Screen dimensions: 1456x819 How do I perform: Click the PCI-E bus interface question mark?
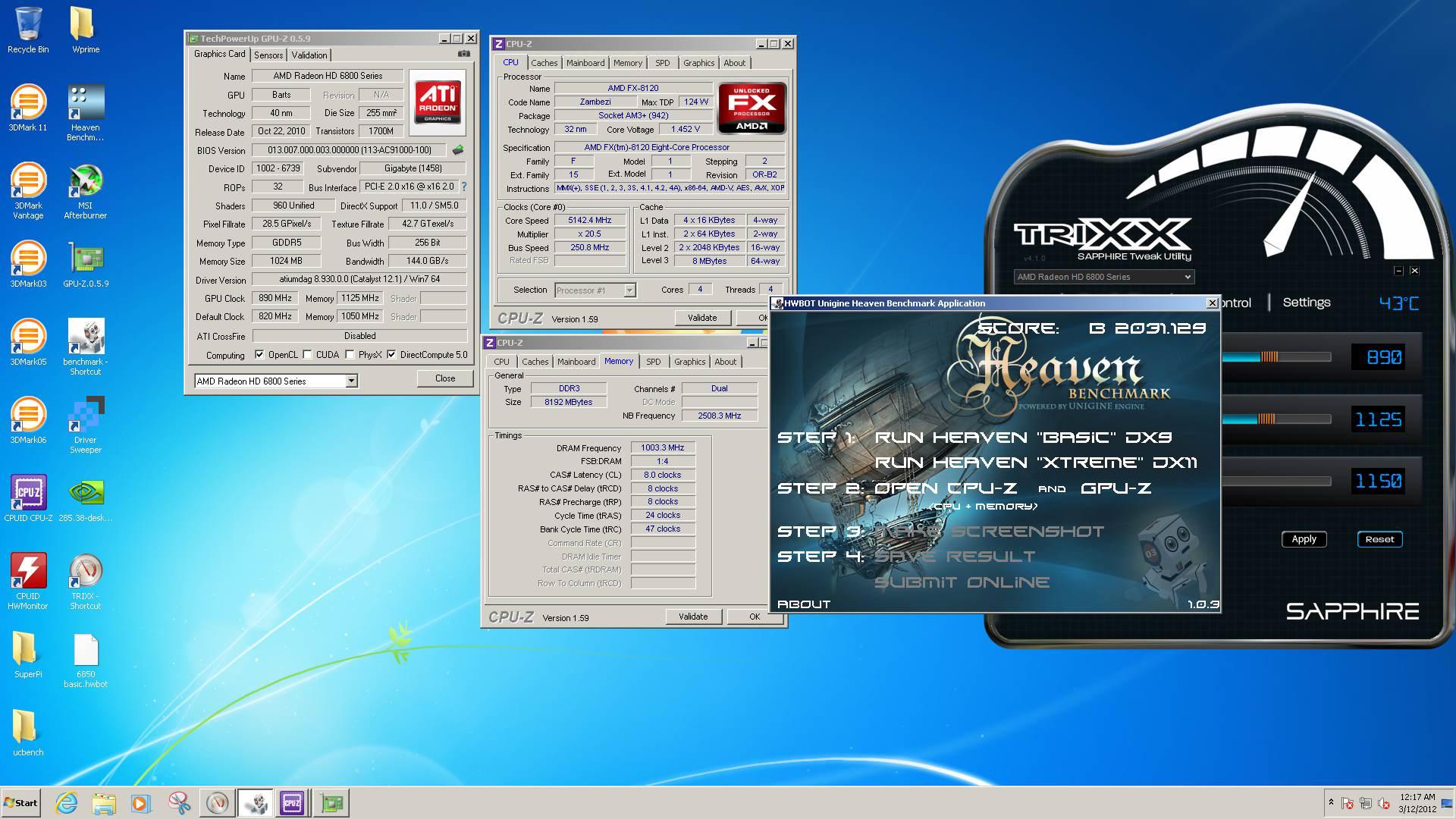tap(464, 187)
